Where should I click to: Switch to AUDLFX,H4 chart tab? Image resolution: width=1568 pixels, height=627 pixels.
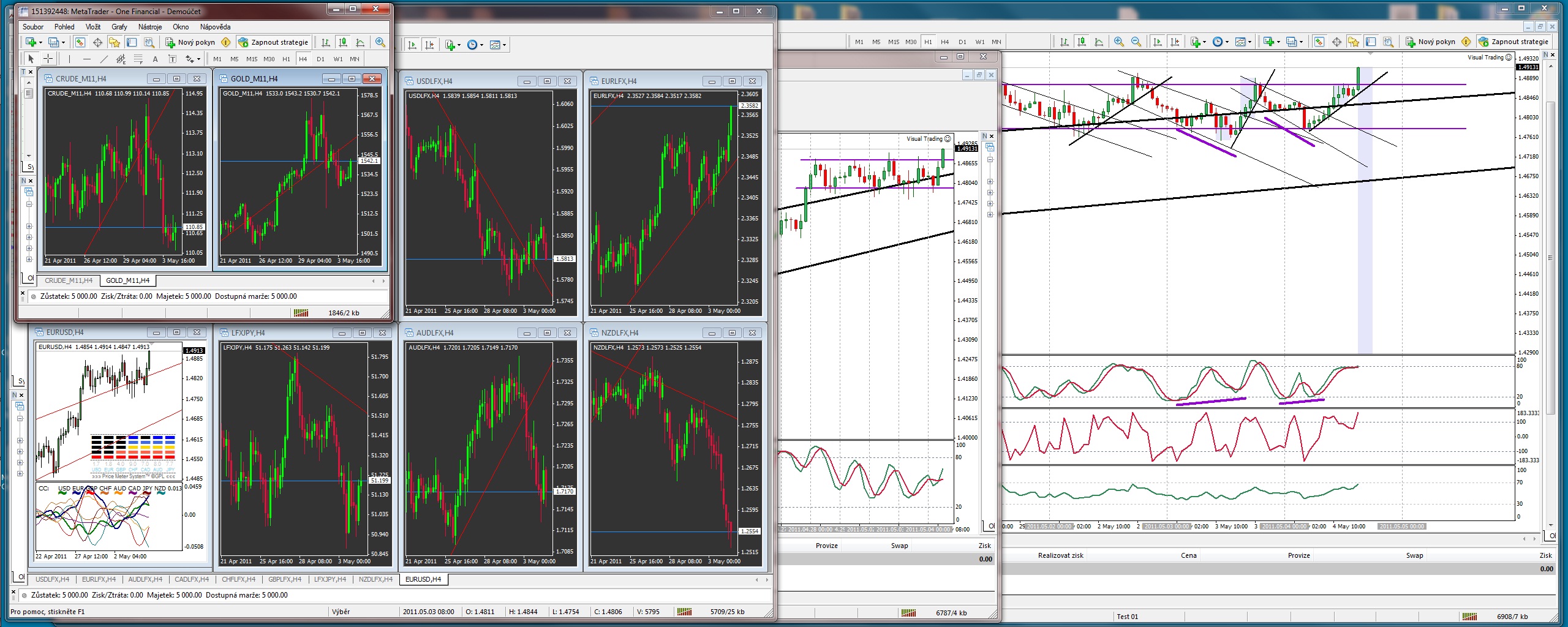tap(145, 579)
